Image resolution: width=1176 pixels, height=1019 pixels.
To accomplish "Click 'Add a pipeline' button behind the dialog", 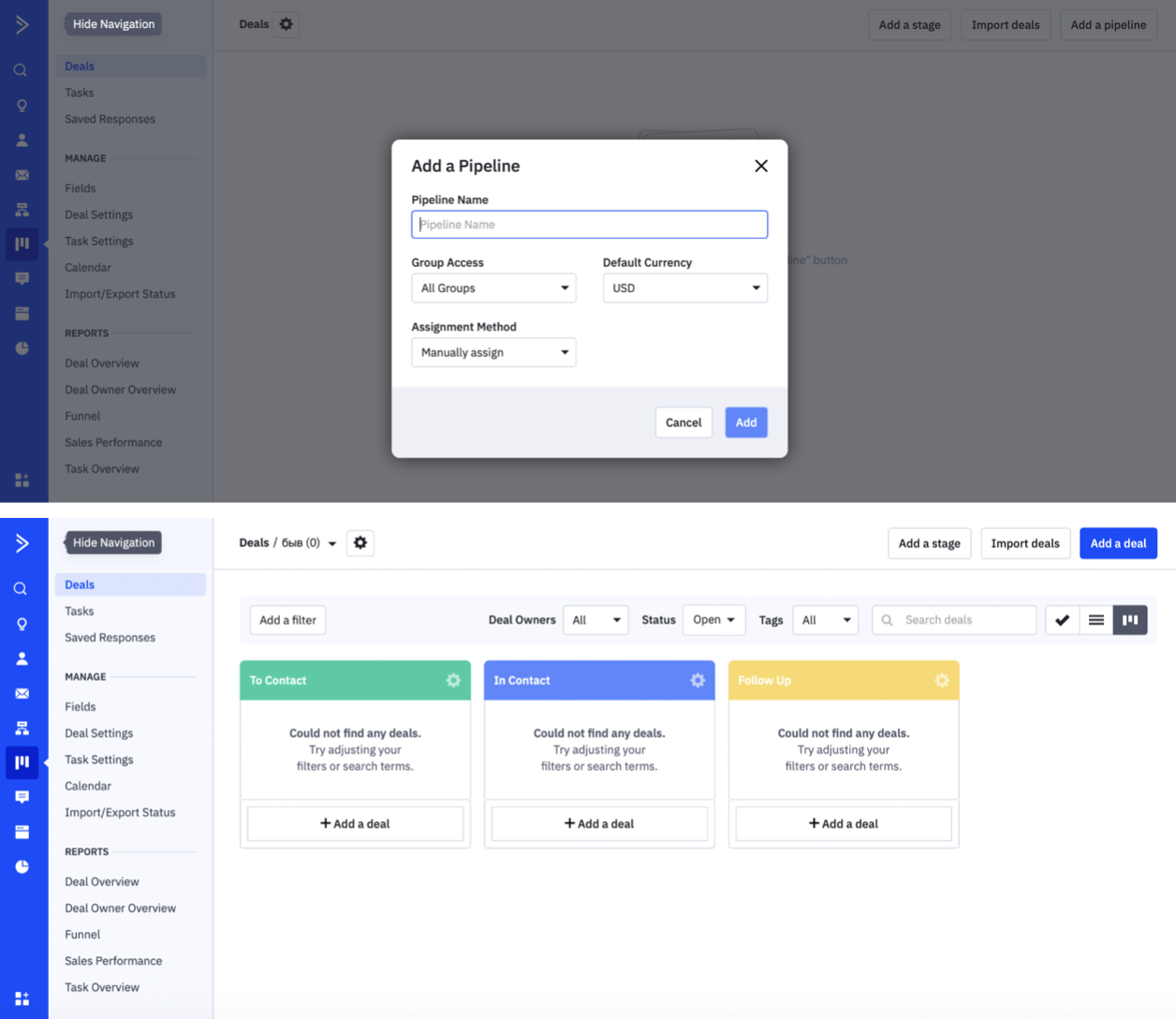I will (1109, 24).
